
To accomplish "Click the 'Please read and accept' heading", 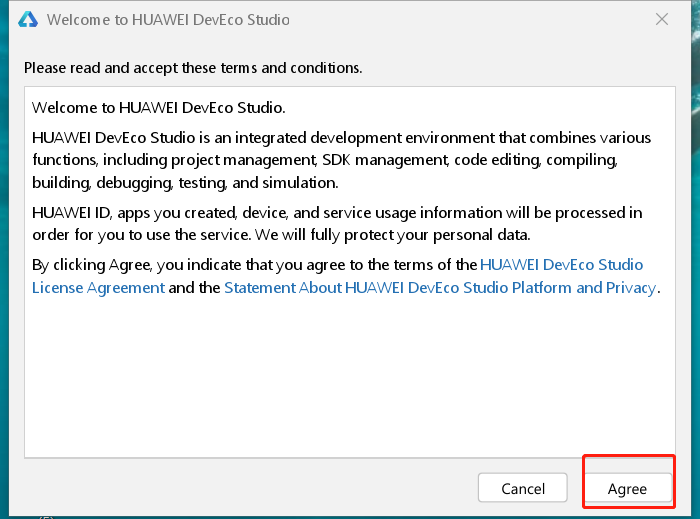I will pos(193,68).
